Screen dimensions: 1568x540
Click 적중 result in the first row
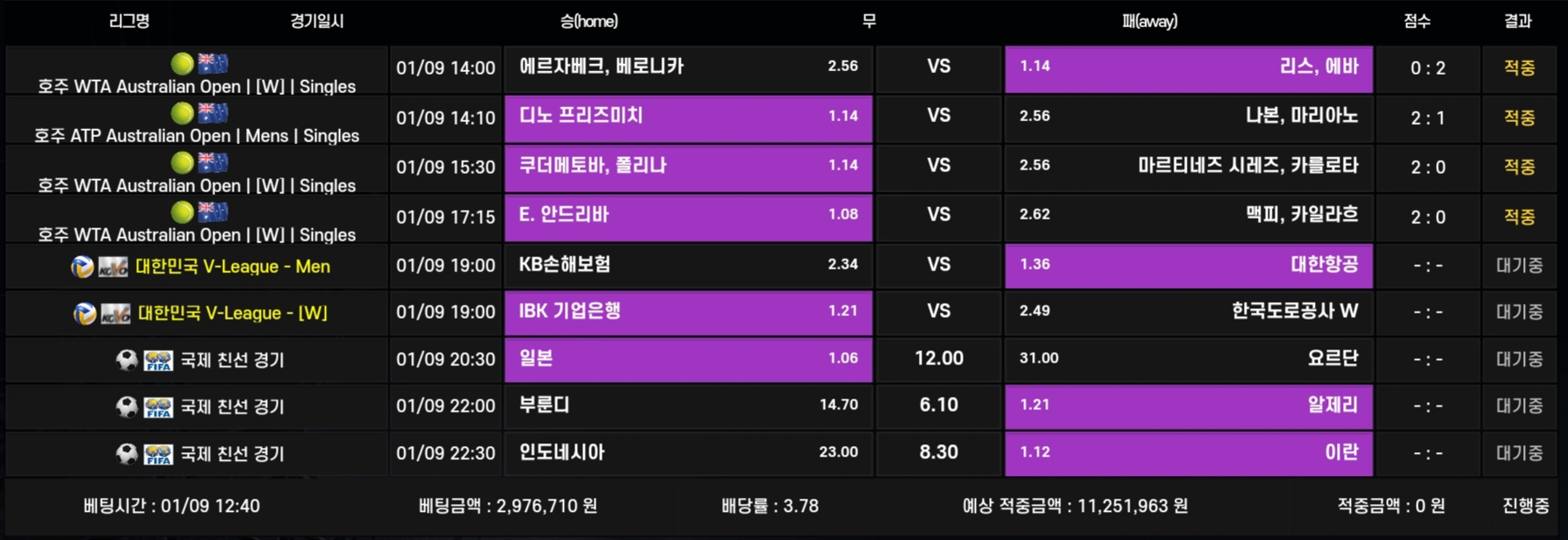pos(1520,68)
